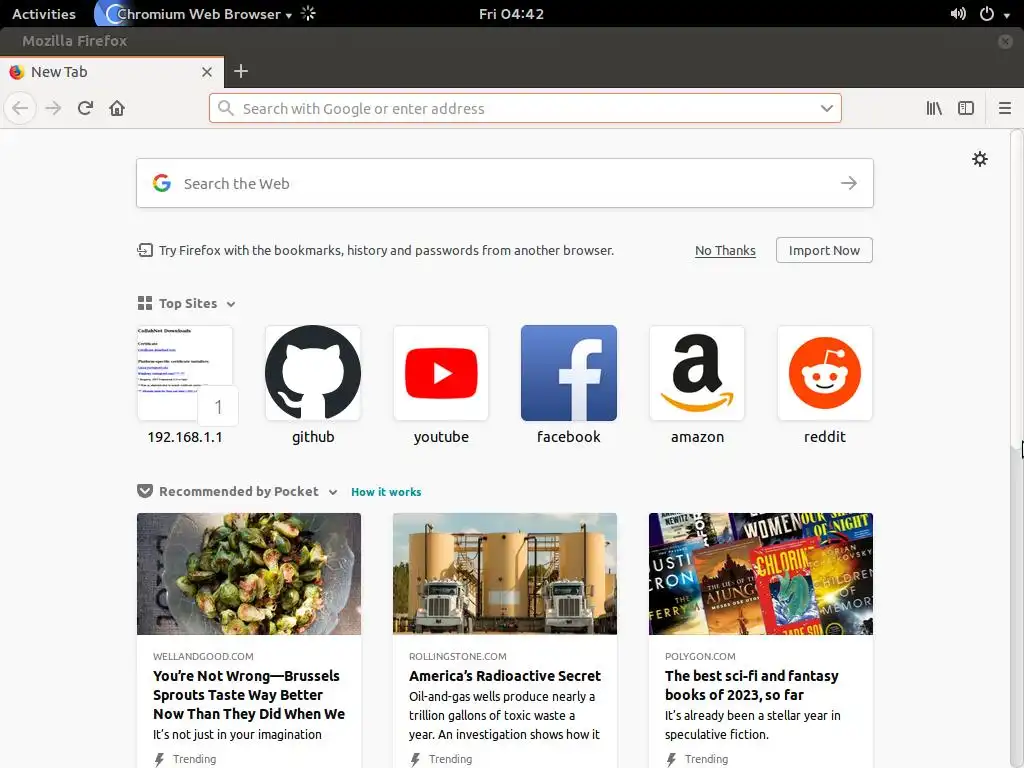Open the sci-fi book covers image

coord(761,573)
